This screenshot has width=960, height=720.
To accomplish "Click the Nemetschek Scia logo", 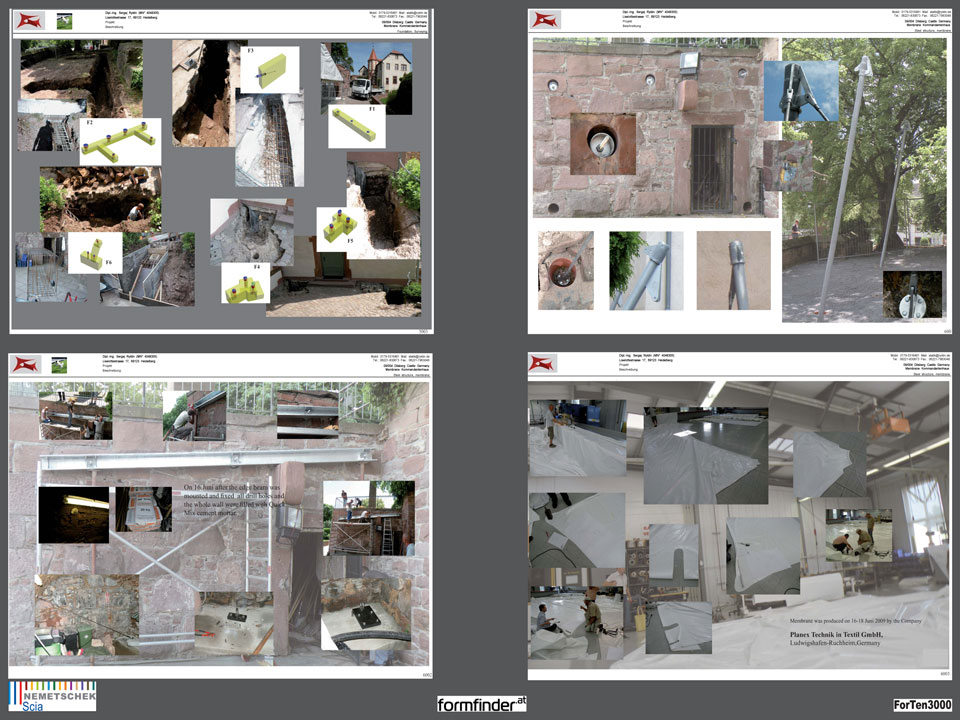I will click(x=52, y=695).
